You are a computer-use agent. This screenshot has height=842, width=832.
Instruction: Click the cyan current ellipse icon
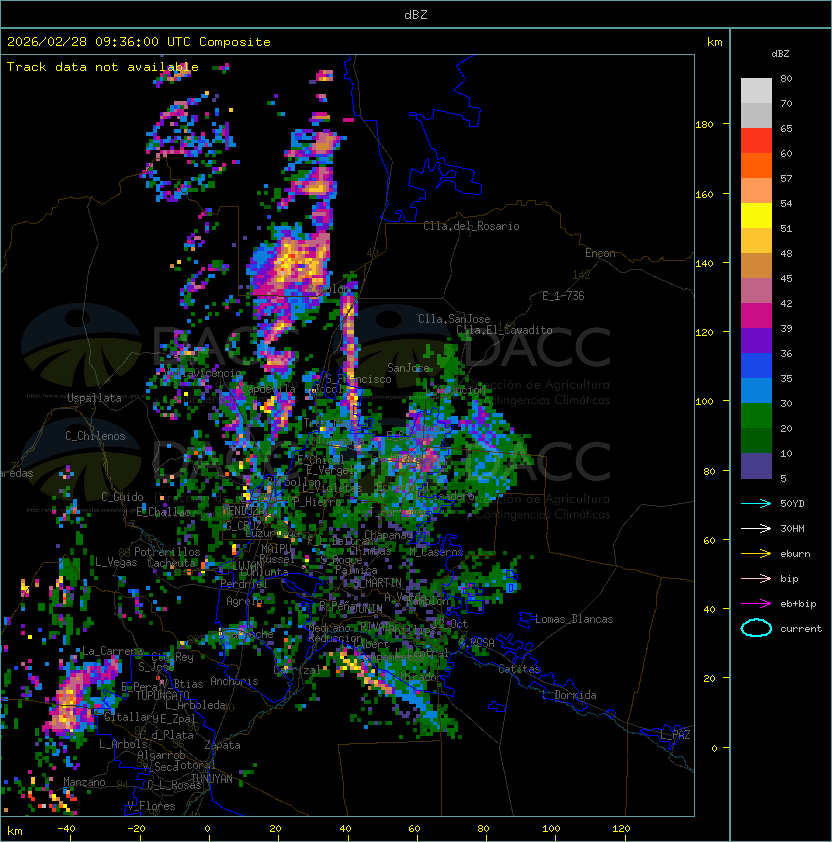756,628
